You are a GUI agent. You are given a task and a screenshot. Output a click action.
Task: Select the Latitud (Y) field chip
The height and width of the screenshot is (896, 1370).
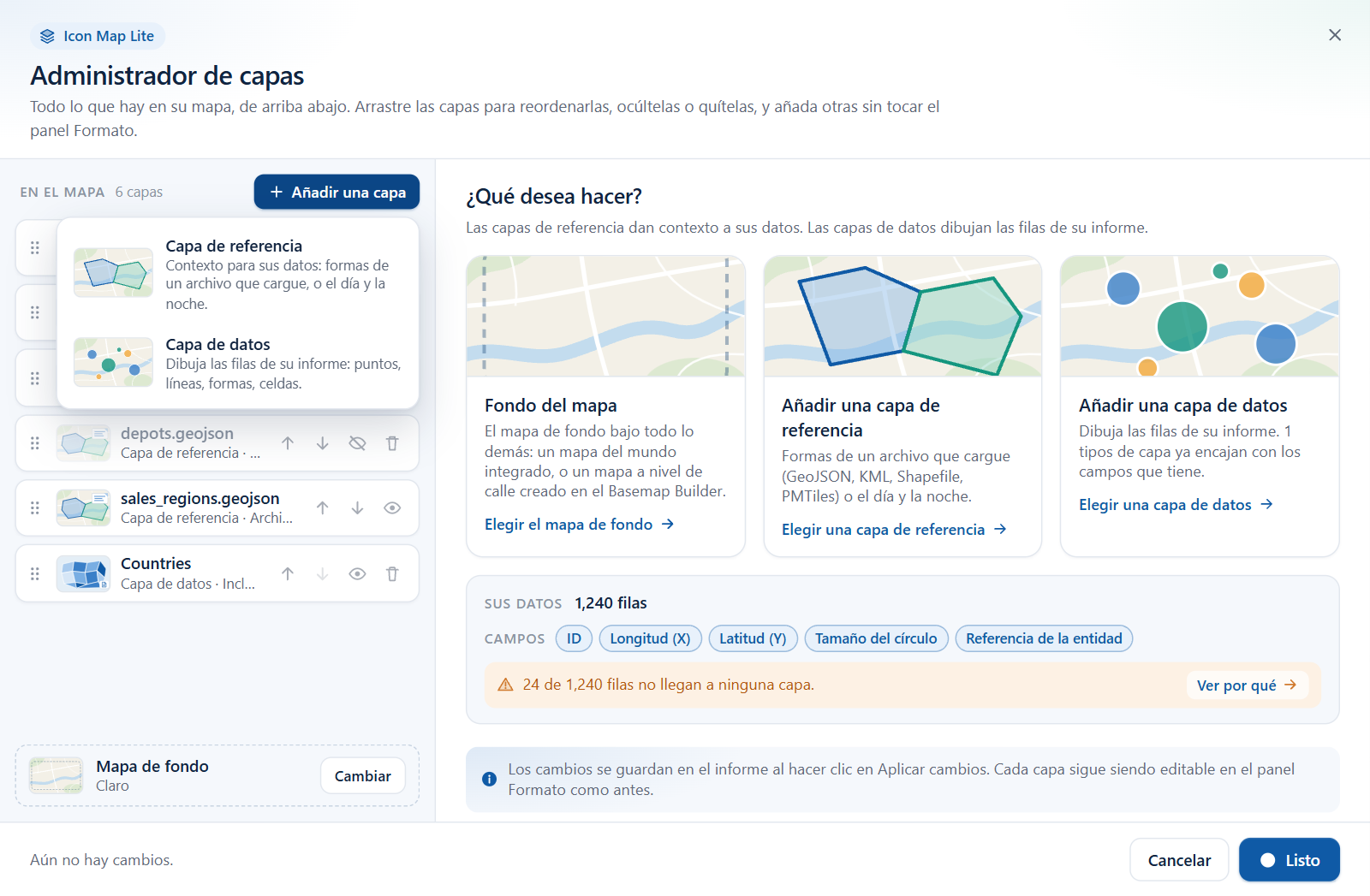[x=753, y=638]
